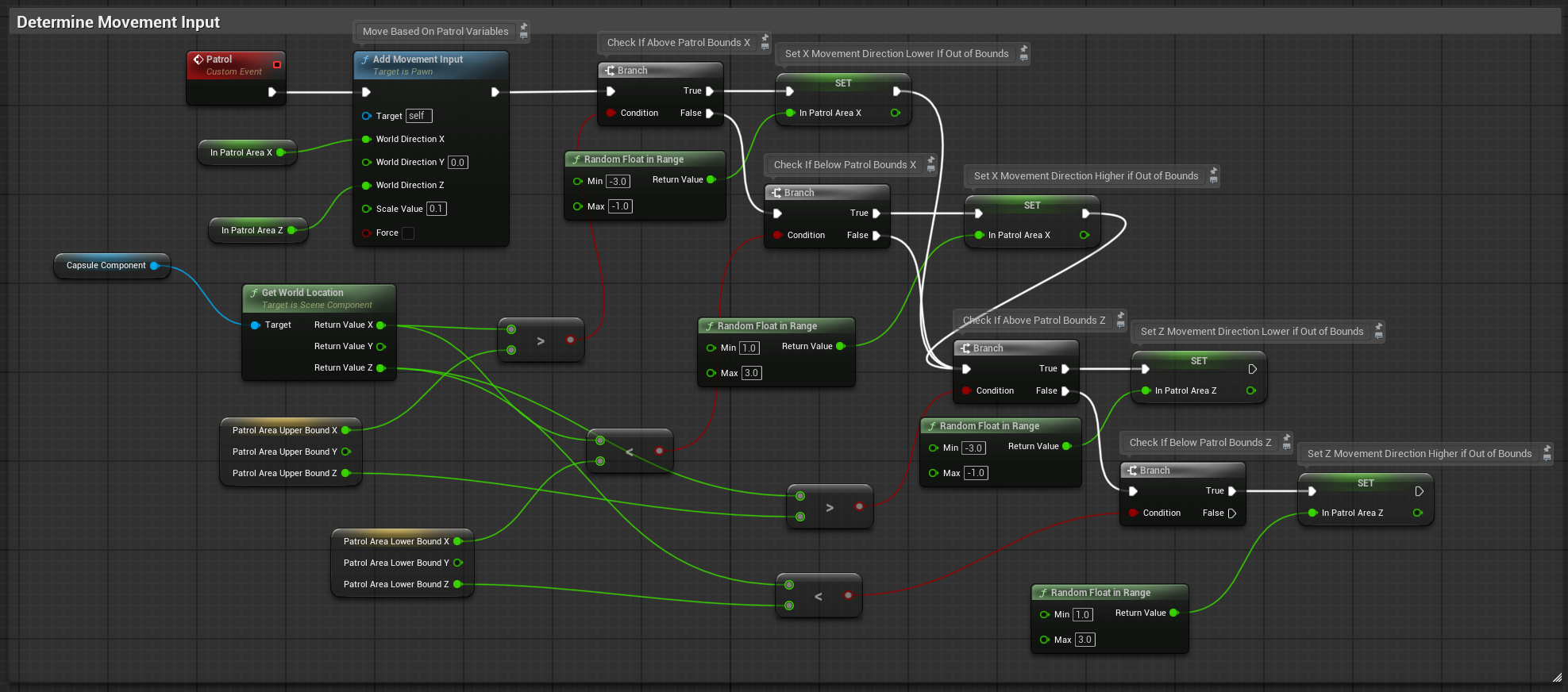Click 'Set X Movement Direction Lower If Out of Bounds' text
This screenshot has width=1568, height=692.
896,54
